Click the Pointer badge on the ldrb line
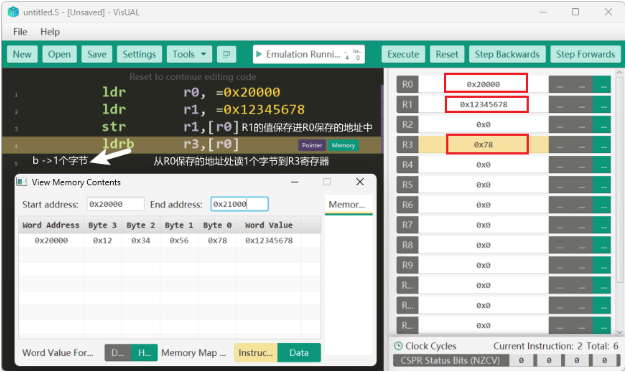Viewport: 625px width, 372px height. click(x=312, y=145)
